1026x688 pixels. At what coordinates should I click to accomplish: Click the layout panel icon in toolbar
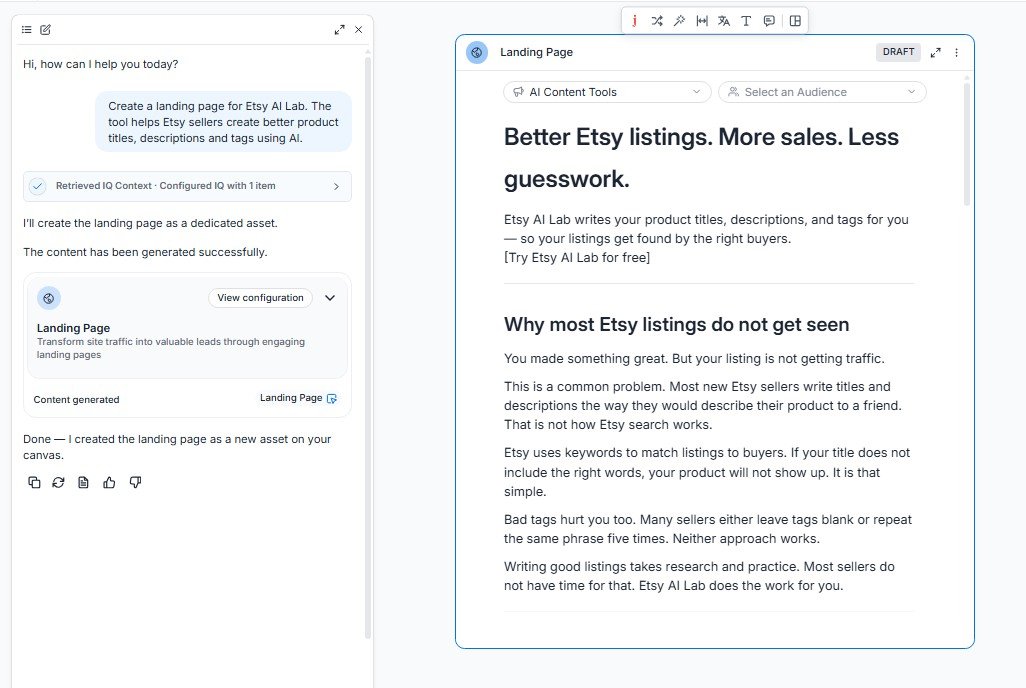(795, 21)
